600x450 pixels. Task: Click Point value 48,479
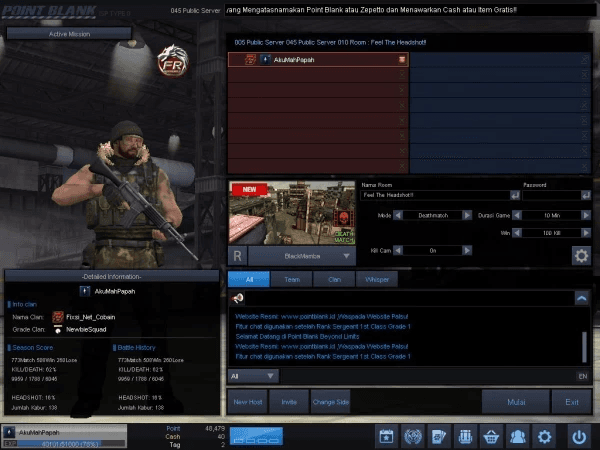(x=215, y=429)
